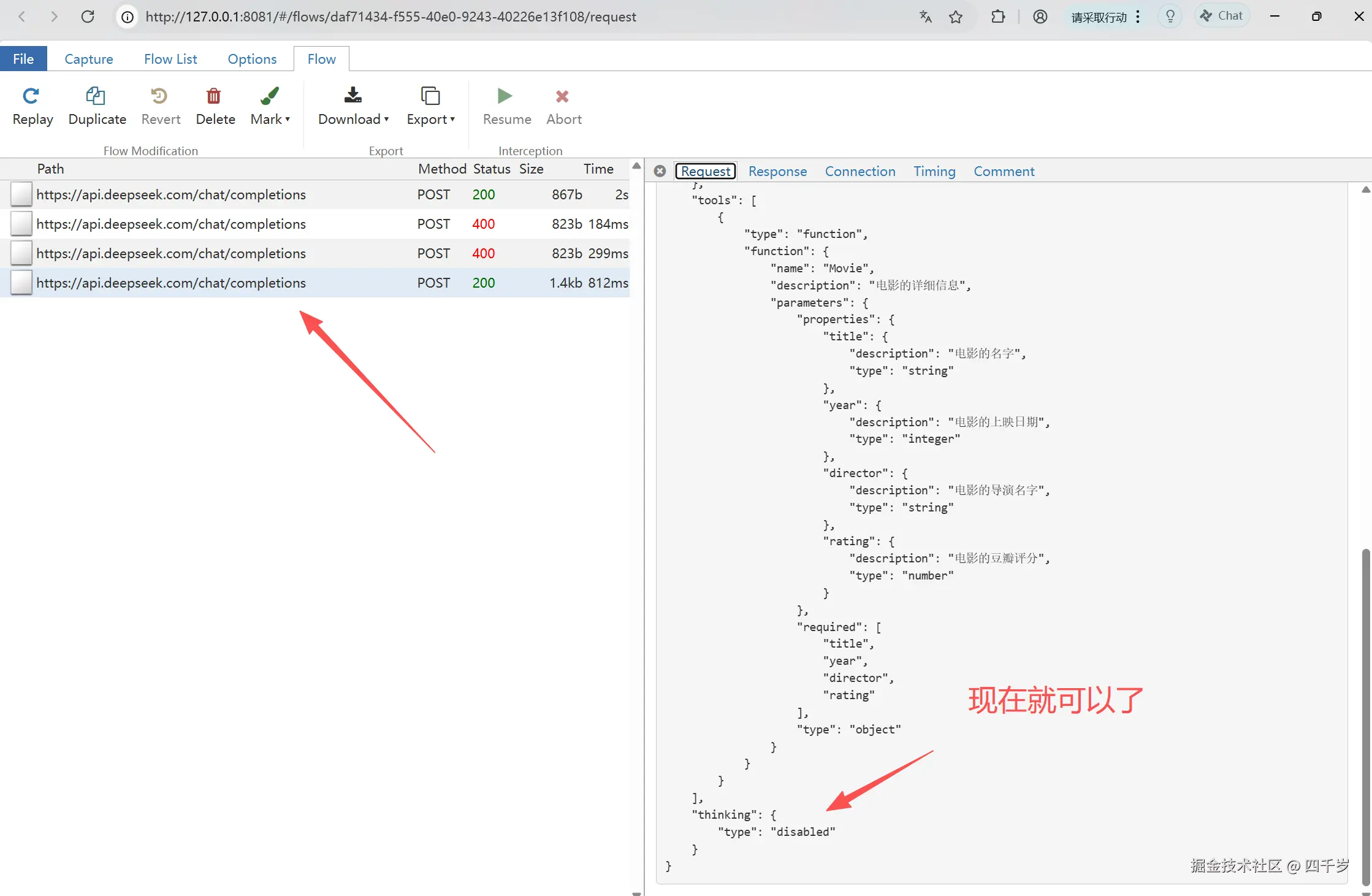The image size is (1372, 896).
Task: Tick checkbox of the 1.4kb flow row
Action: tap(21, 283)
